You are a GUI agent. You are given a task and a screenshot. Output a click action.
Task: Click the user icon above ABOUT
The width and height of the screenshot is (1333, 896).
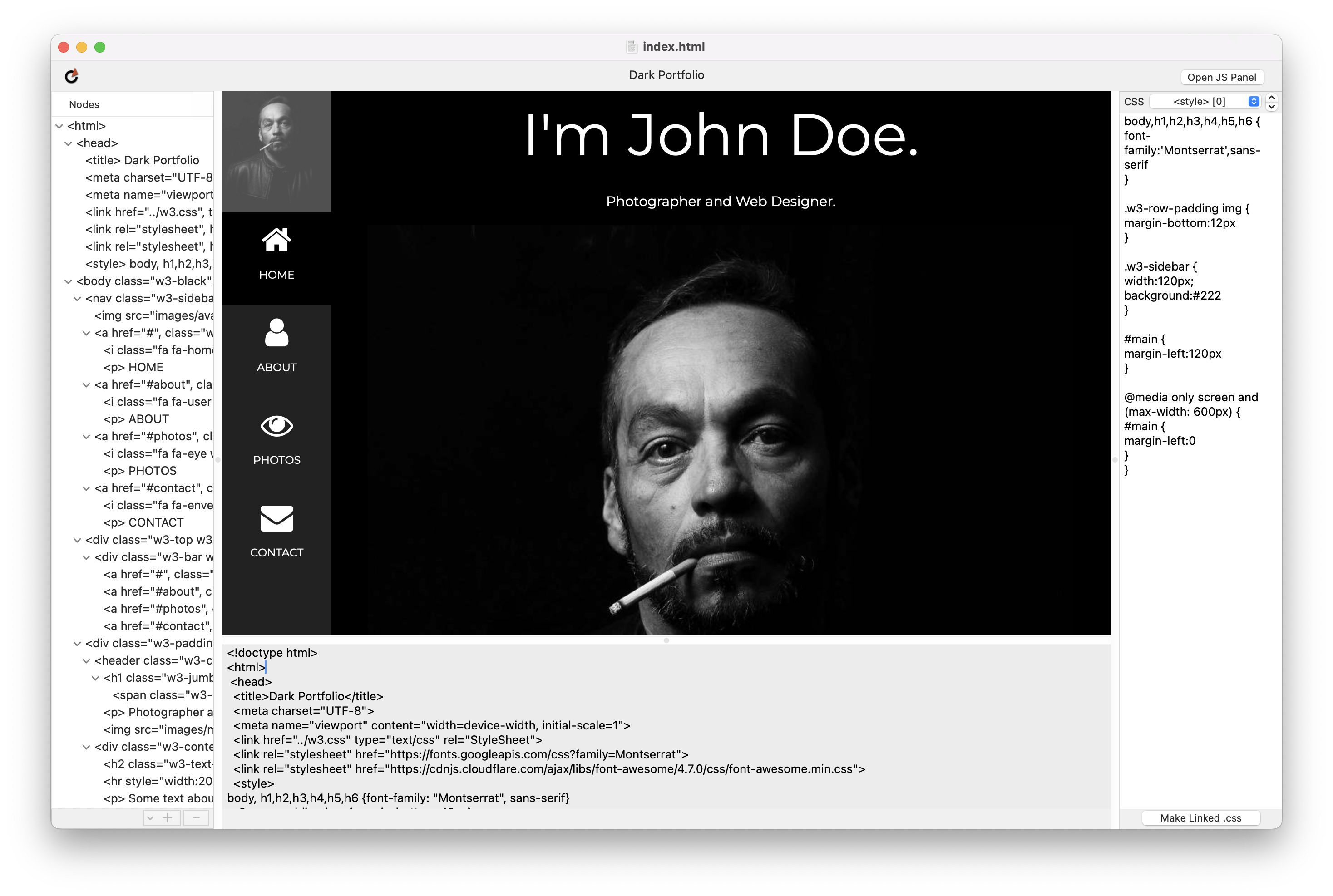click(x=276, y=333)
